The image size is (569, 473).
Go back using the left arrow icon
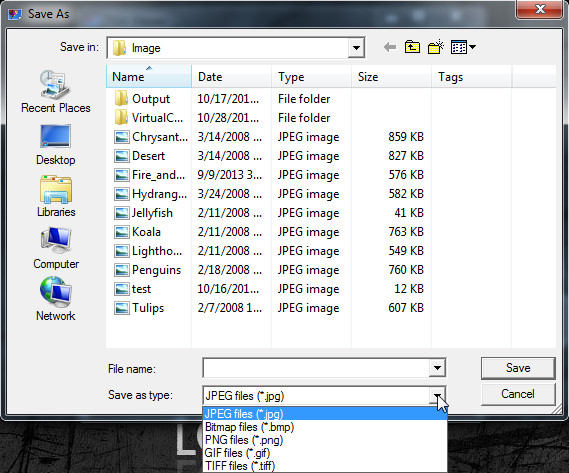(390, 47)
